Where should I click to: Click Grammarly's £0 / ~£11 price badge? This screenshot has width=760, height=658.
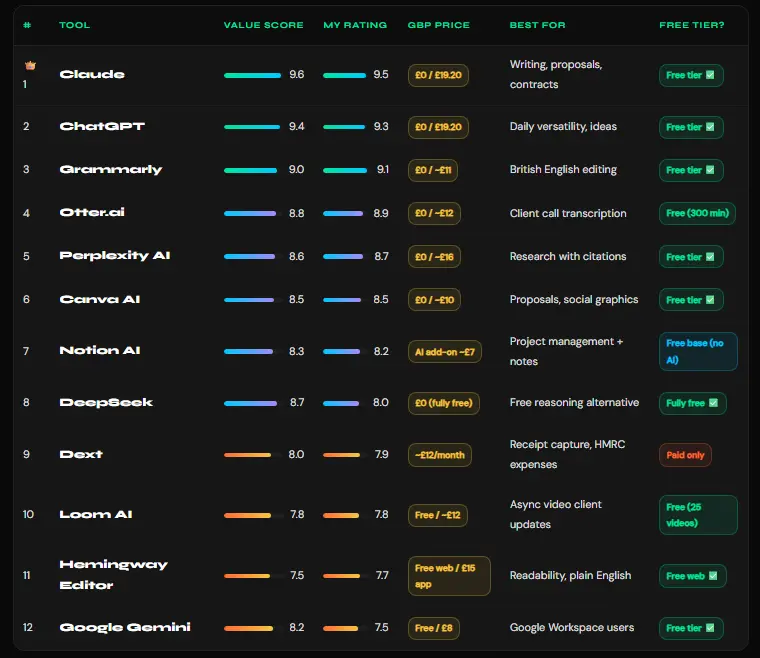[x=433, y=170]
